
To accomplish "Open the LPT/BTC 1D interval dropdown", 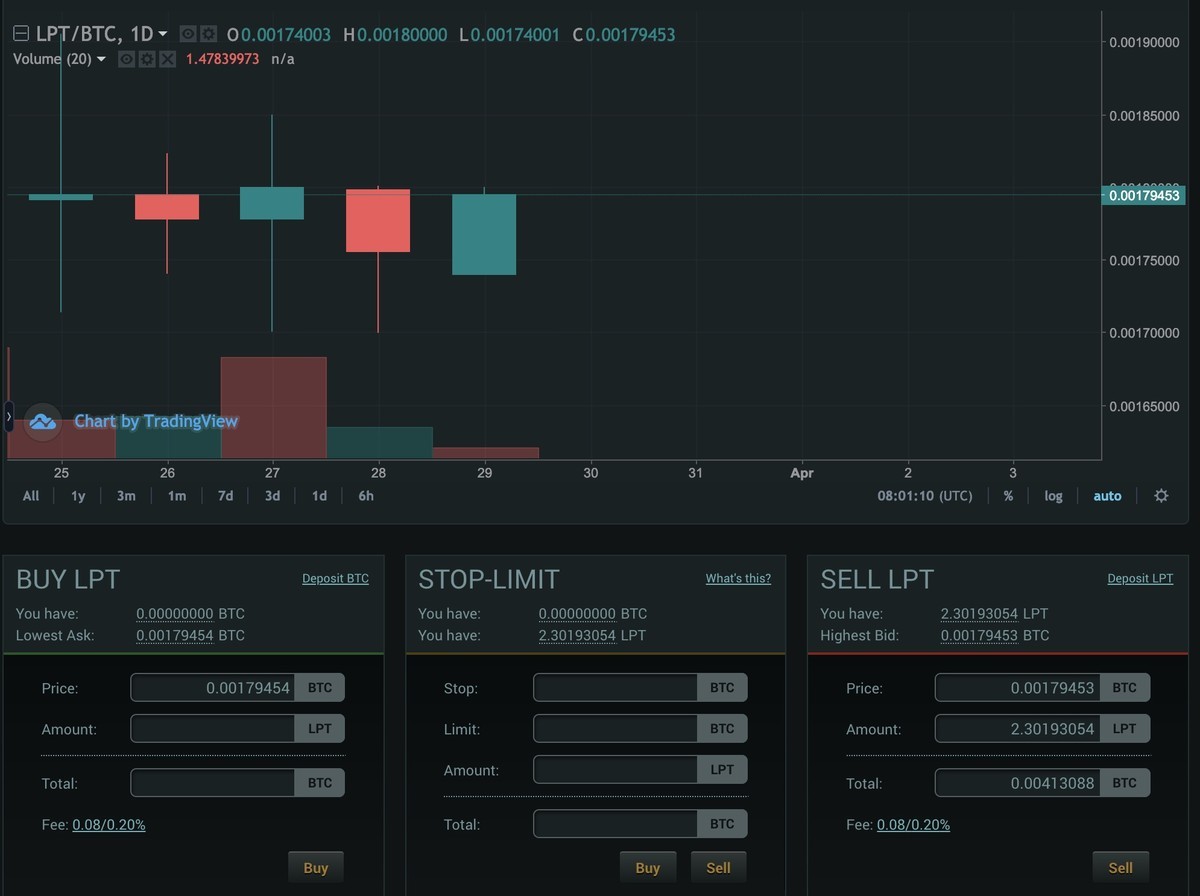I will [x=163, y=32].
